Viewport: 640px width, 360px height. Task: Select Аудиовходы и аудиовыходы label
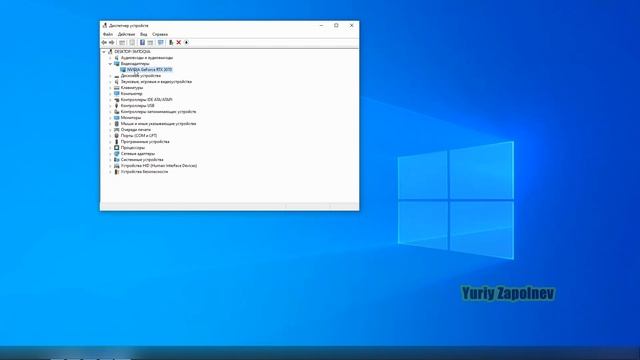[x=147, y=58]
